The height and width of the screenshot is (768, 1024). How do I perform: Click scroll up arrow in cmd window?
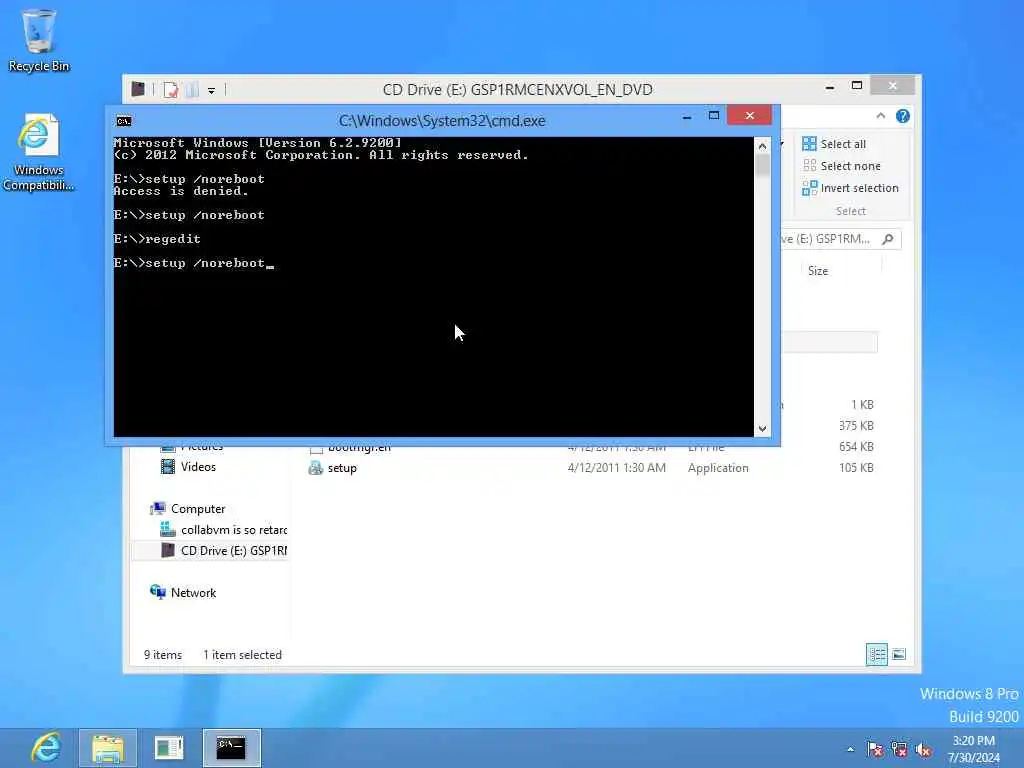click(762, 146)
